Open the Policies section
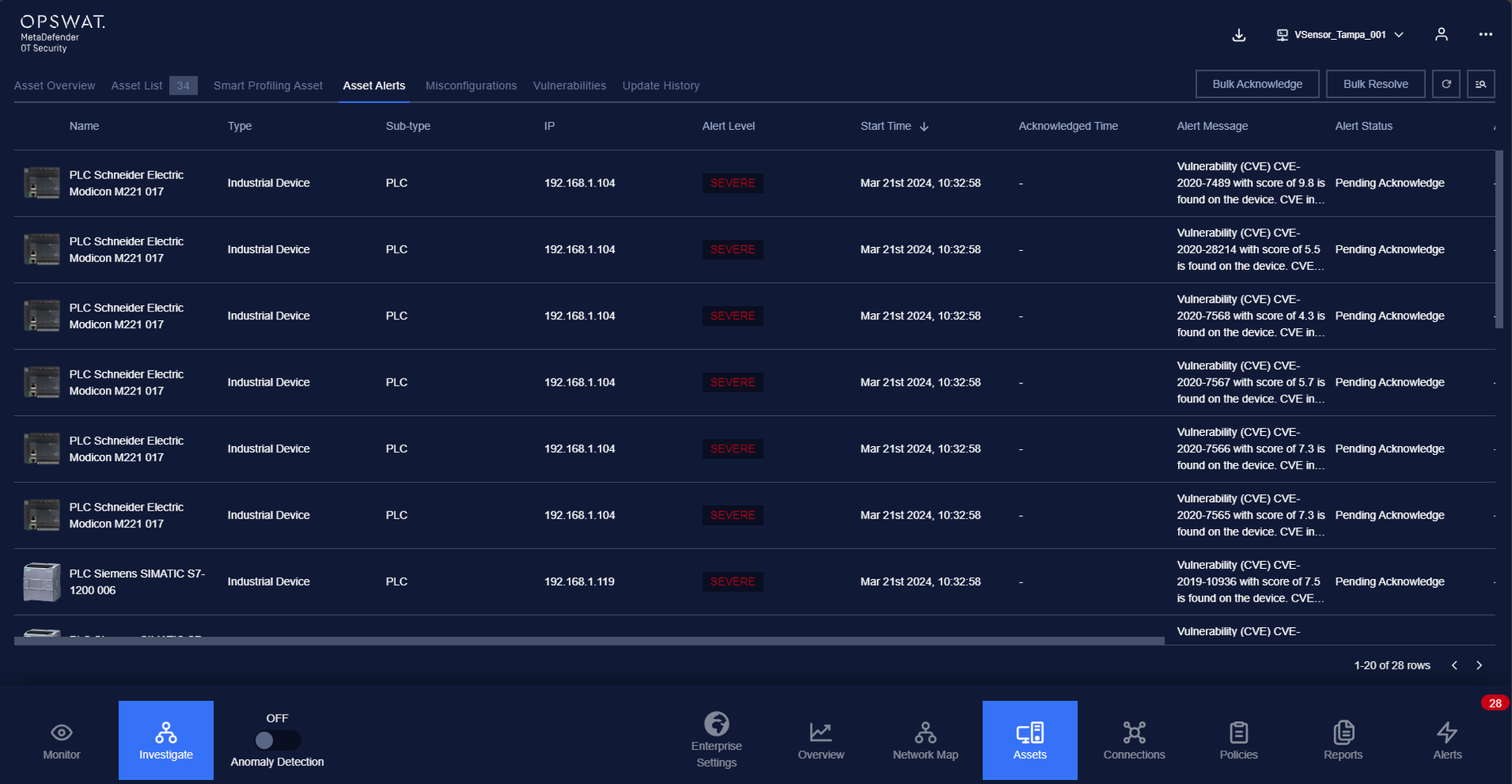 pos(1239,740)
